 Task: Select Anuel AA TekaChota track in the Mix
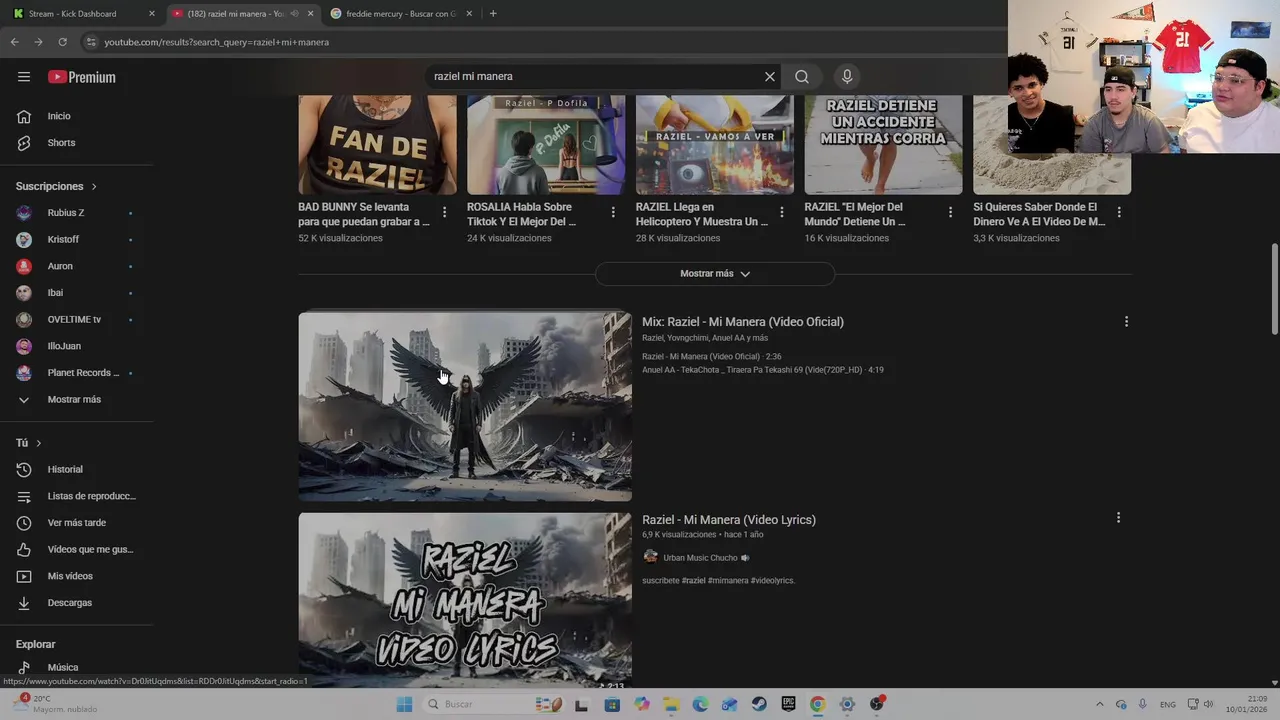(763, 370)
